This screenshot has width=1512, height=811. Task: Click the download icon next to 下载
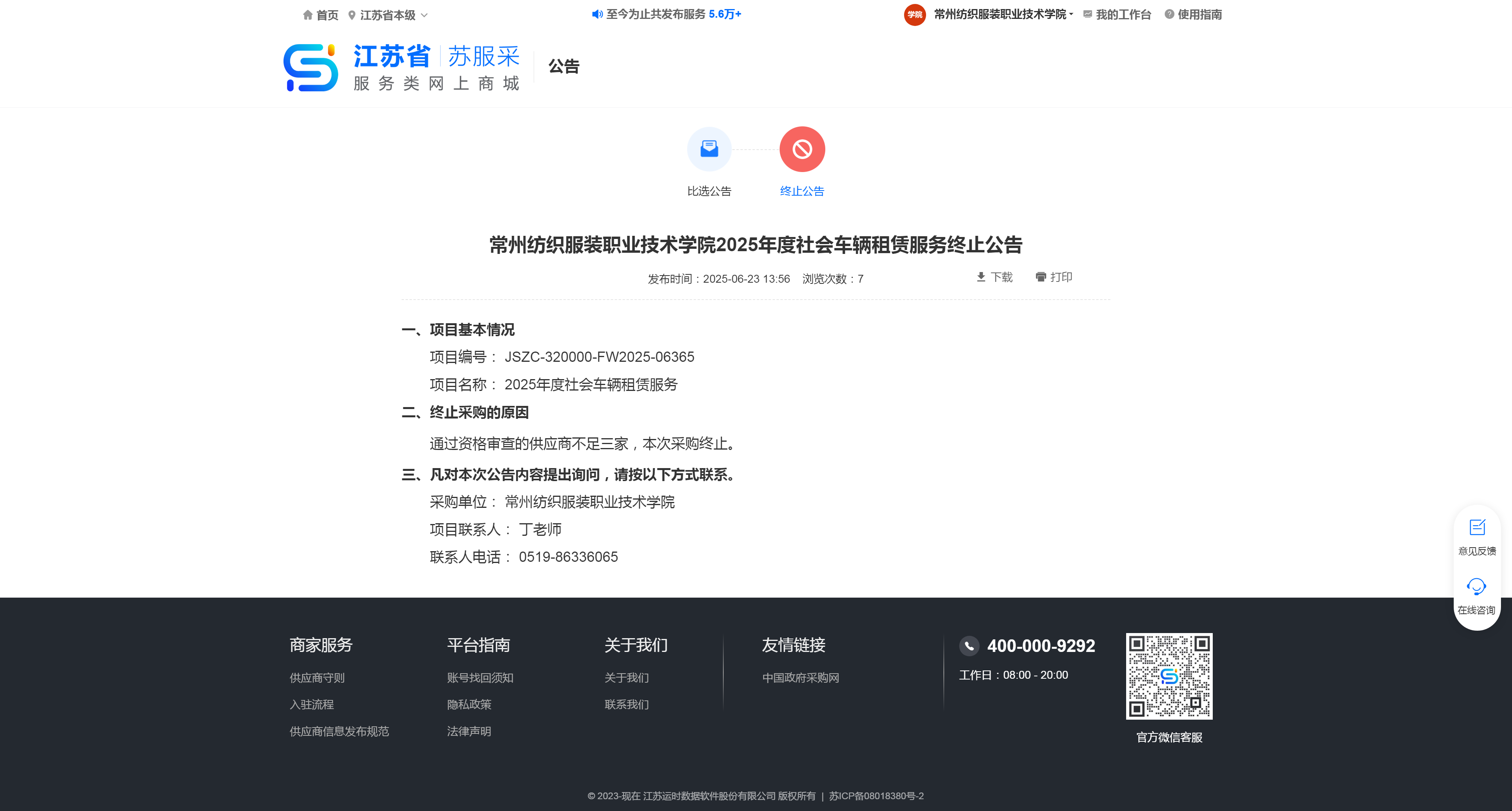(981, 277)
